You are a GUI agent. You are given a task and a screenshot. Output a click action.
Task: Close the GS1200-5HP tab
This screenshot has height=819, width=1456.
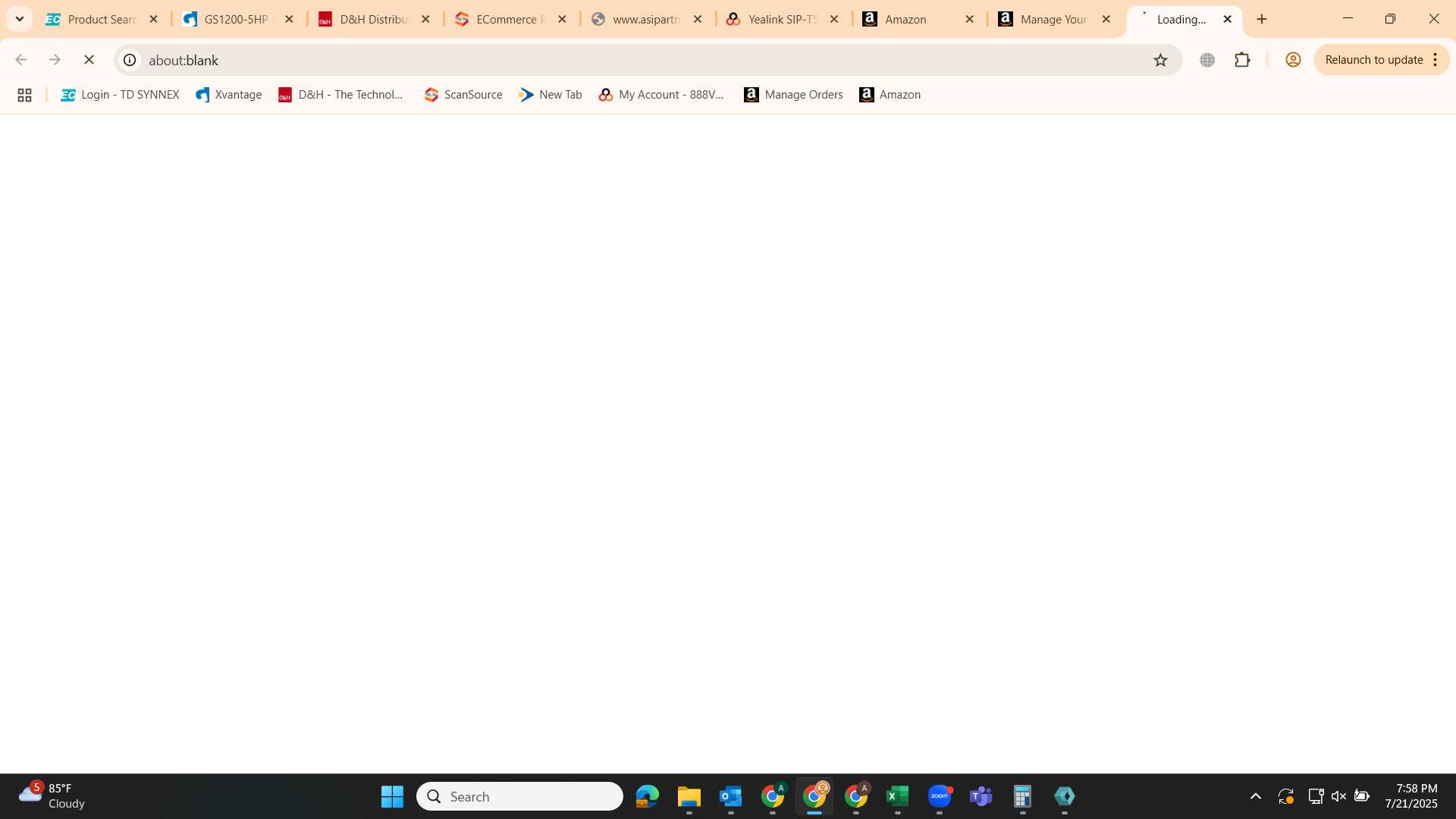289,19
